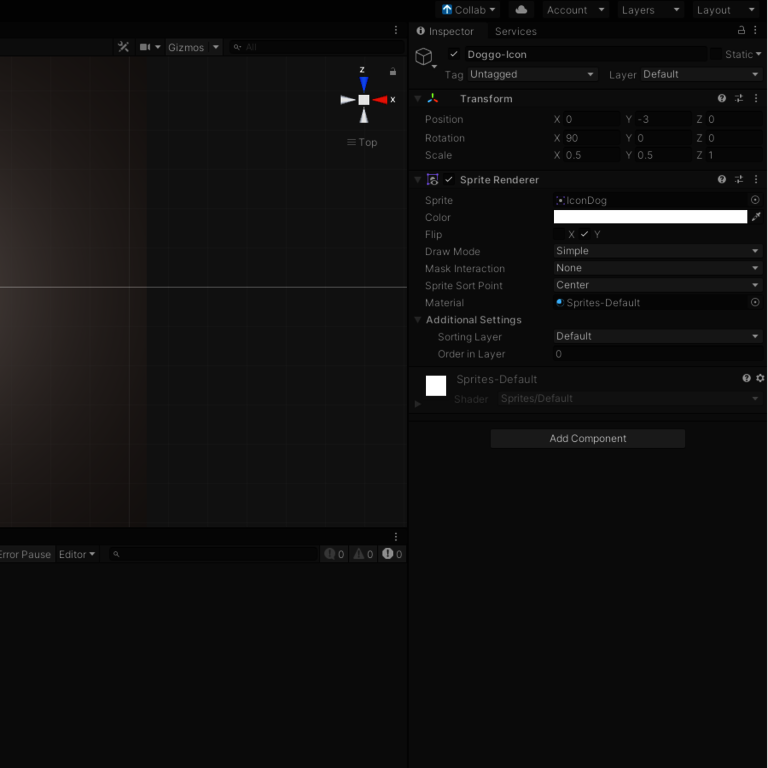Open the Inspector panel three-dot menu
768x768 pixels.
click(755, 30)
